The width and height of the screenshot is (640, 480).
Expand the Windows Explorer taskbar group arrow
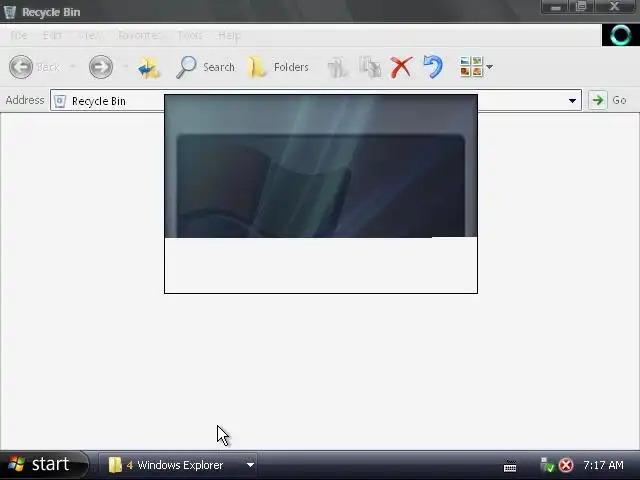click(x=250, y=465)
